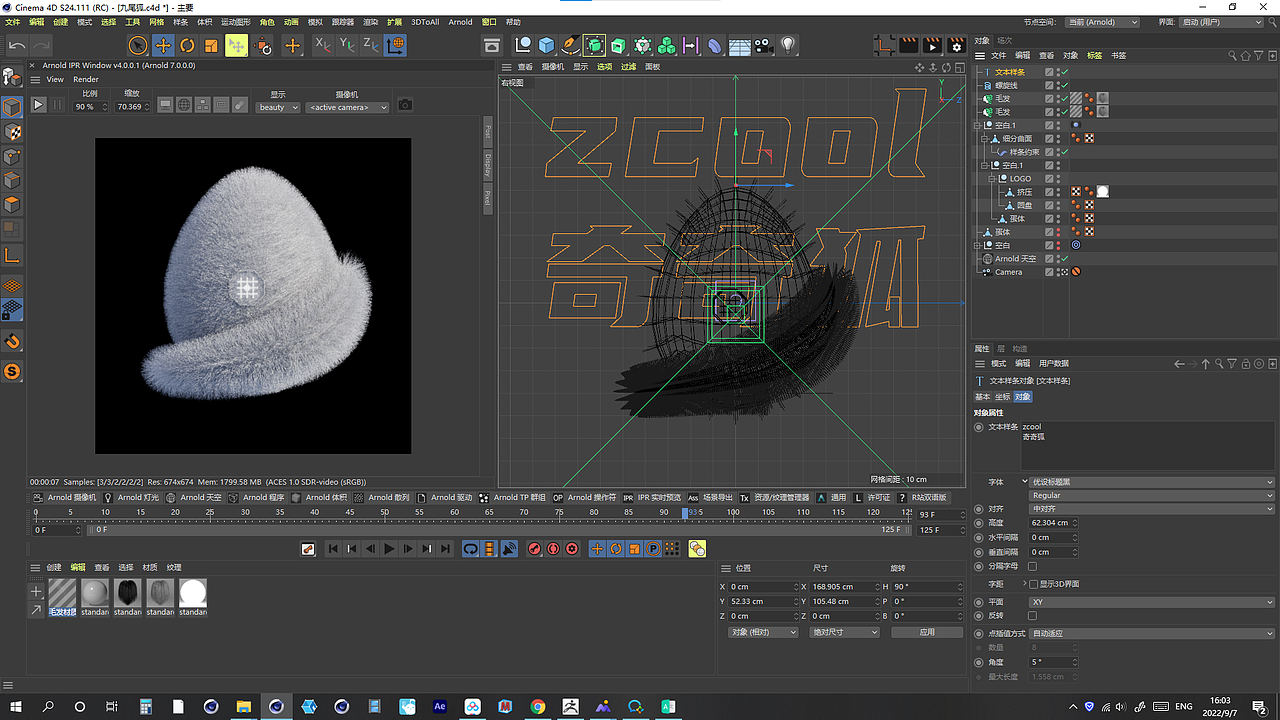The image size is (1280, 720).
Task: Click the Arnold 天空 button
Action: 194,497
